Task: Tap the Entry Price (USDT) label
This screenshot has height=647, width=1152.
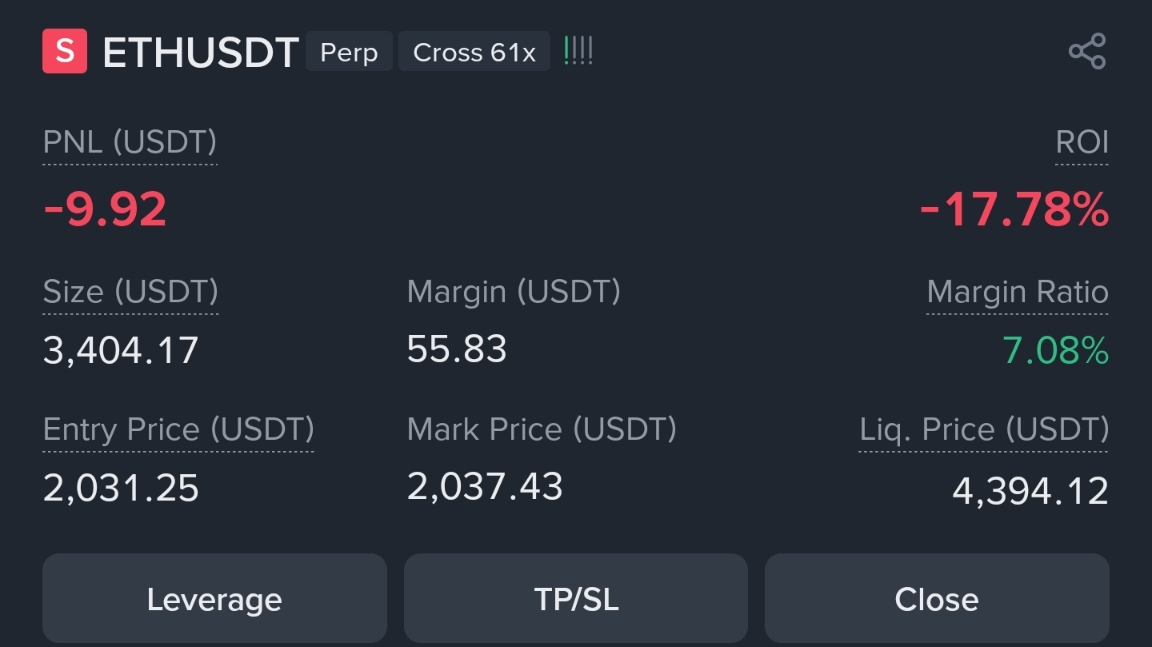Action: (x=179, y=430)
